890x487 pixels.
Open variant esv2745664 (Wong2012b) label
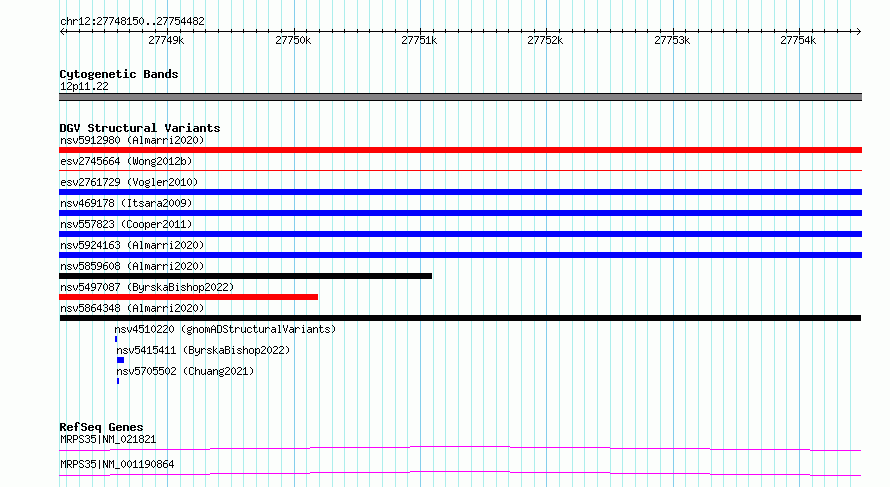tap(126, 161)
